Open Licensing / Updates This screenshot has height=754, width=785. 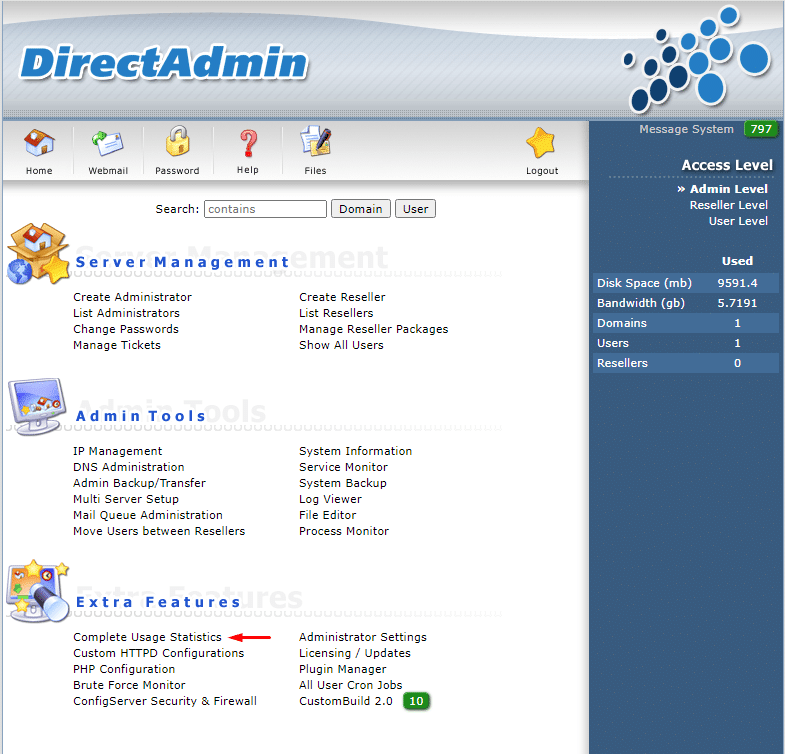tap(355, 653)
